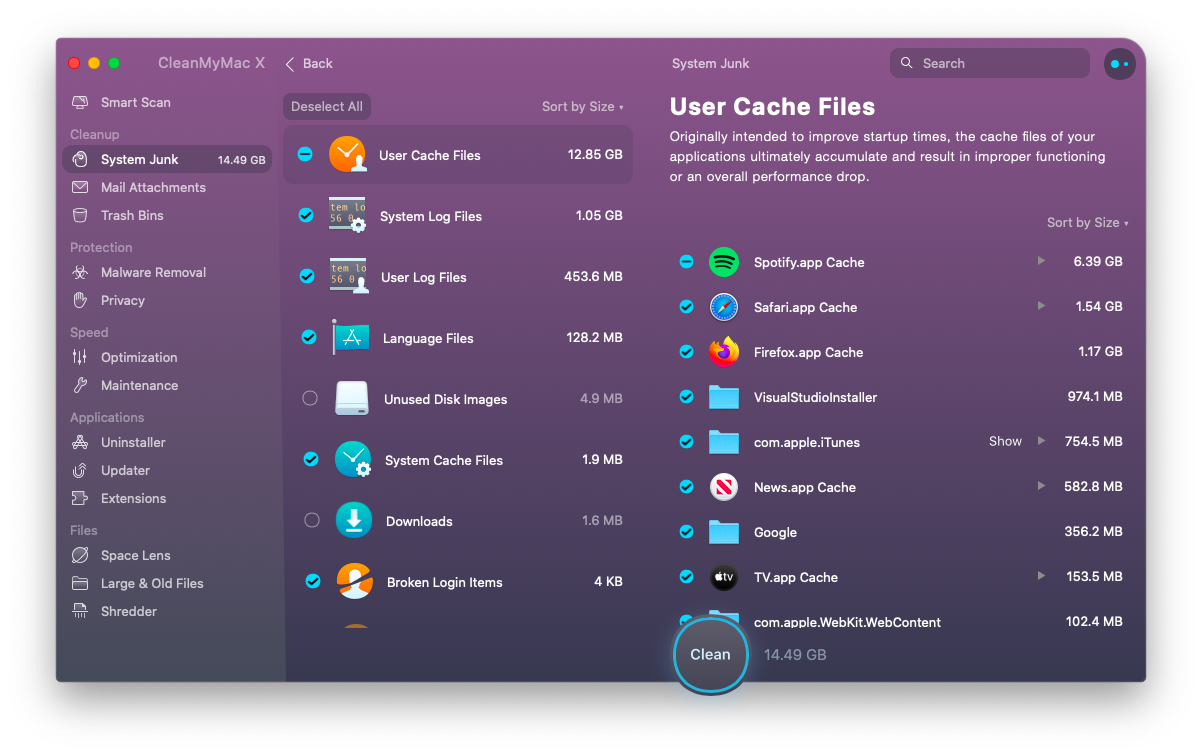Click the News app icon

pos(724,487)
